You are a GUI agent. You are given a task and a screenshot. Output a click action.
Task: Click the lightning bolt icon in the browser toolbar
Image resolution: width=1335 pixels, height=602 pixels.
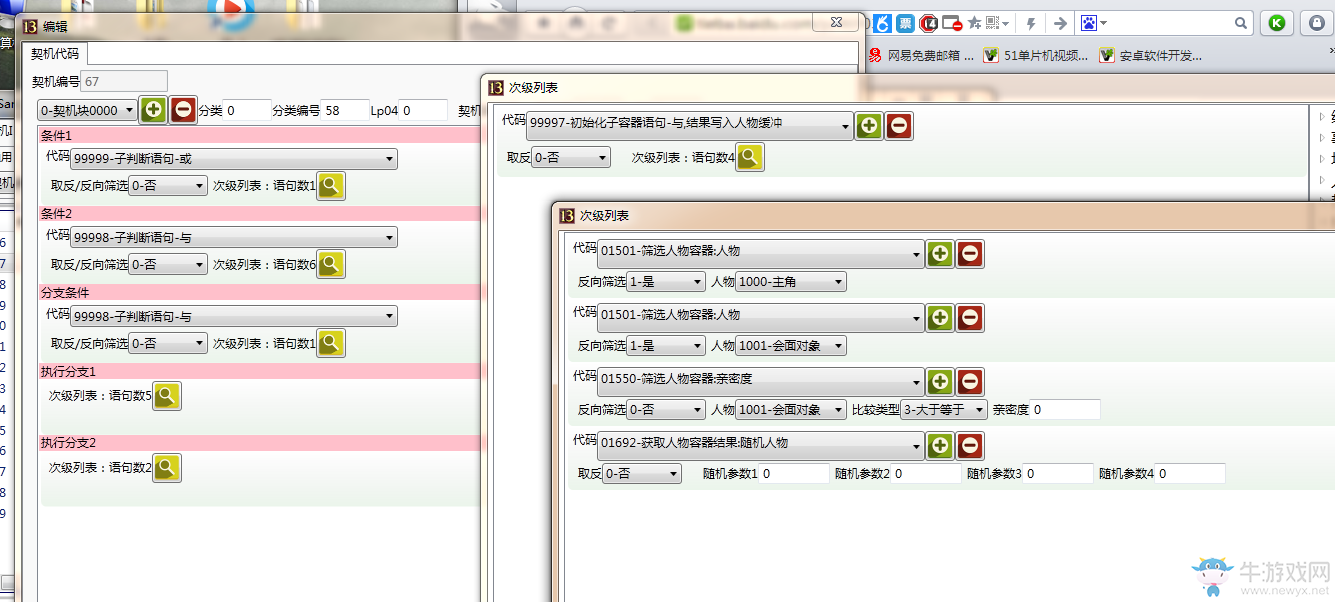pos(1031,22)
